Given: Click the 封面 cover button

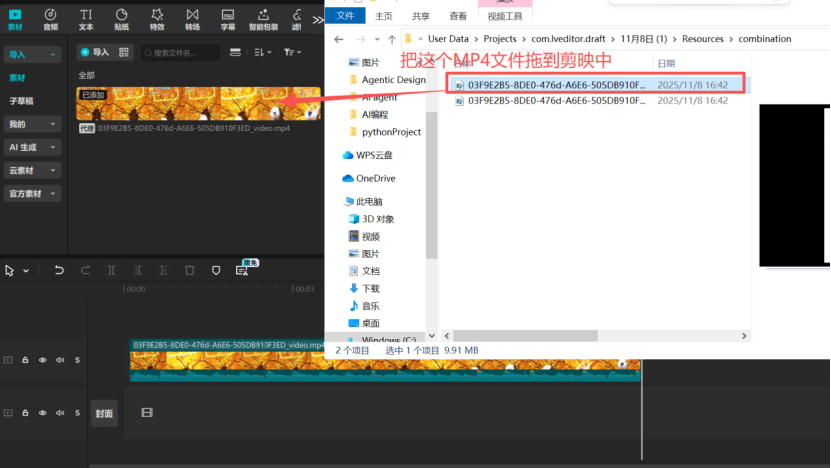Looking at the screenshot, I should point(104,413).
